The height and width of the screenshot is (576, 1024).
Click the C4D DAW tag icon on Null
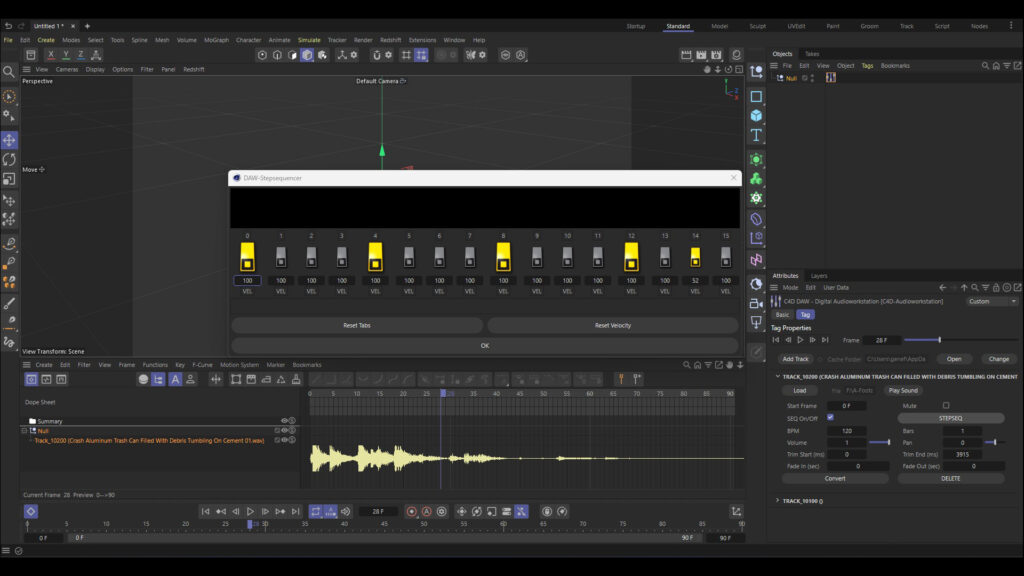(831, 78)
